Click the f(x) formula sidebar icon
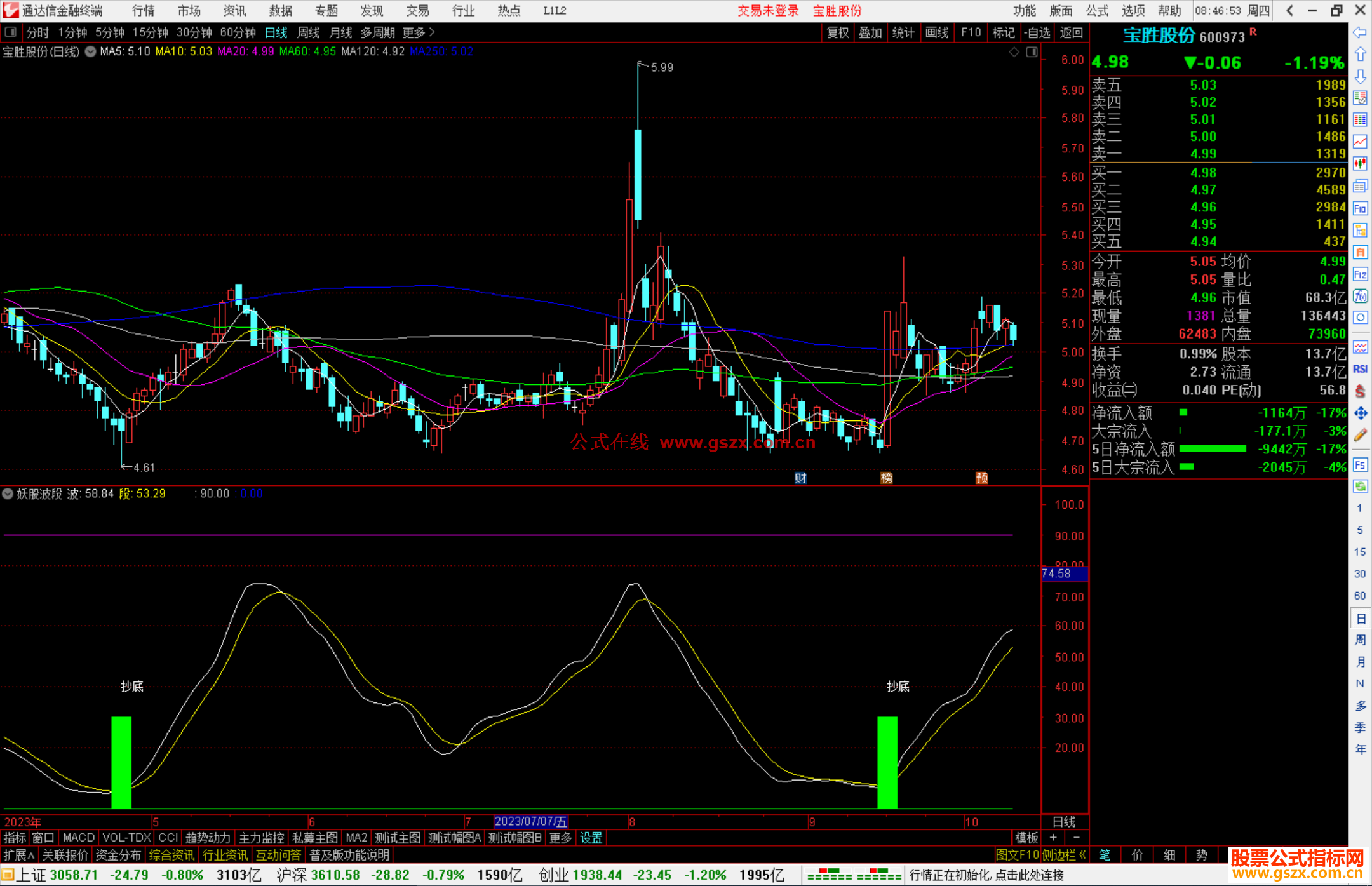Viewport: 1372px width, 886px height. 1360,296
